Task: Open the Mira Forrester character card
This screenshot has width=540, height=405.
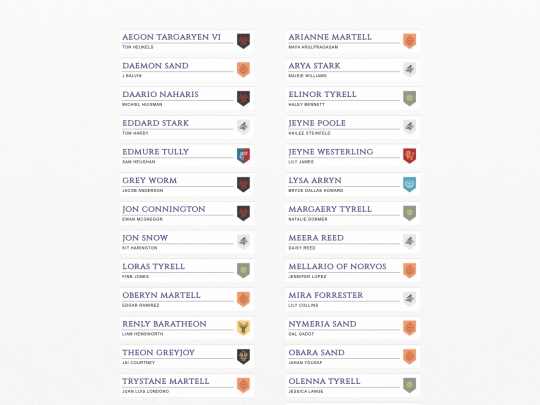Action: [x=353, y=299]
